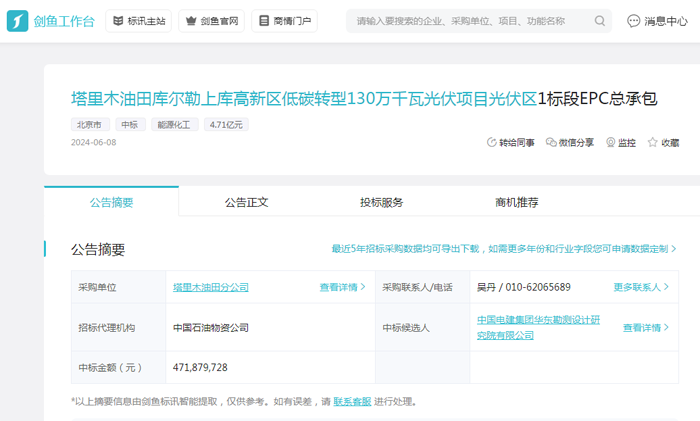
Task: Open the 塔里木油田分公司 link
Action: click(210, 287)
